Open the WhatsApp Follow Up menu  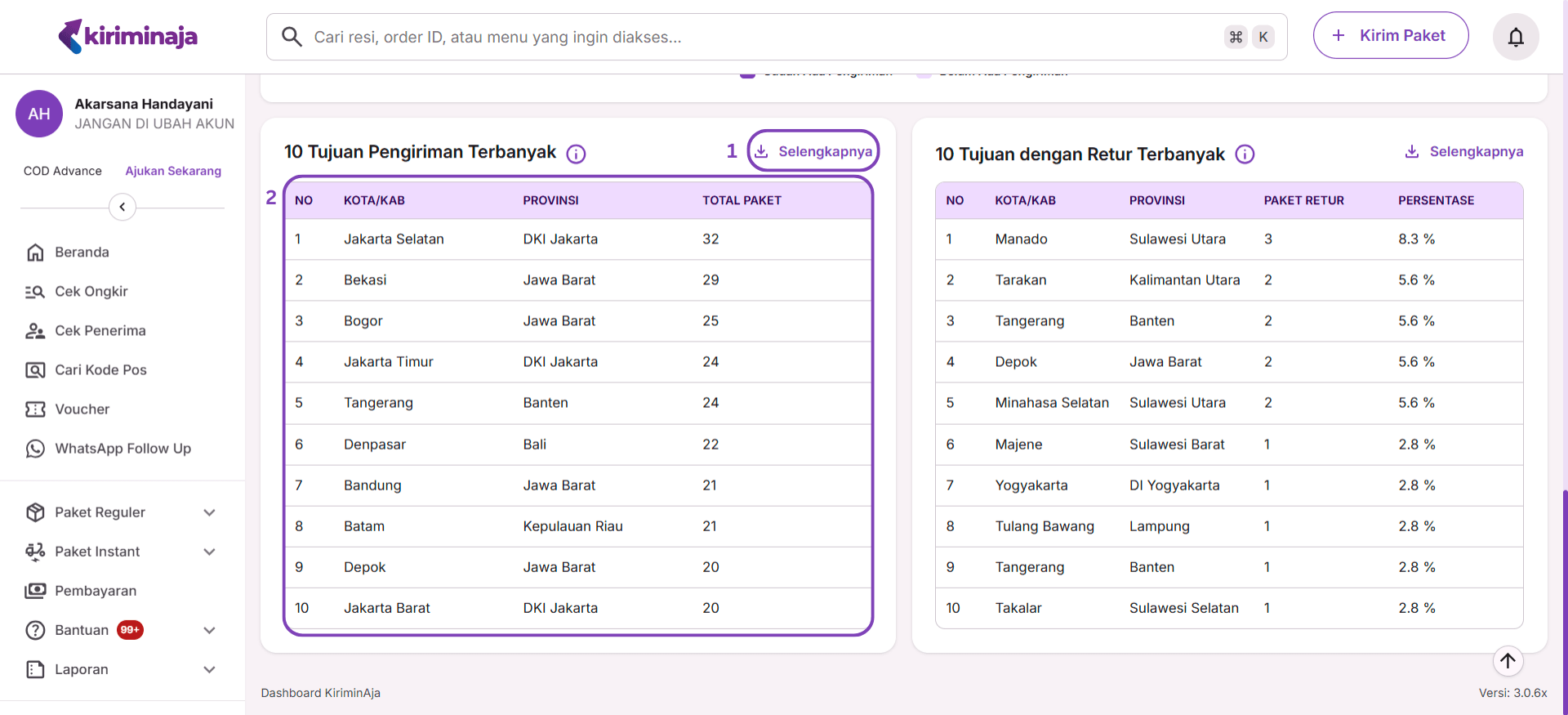coord(122,449)
